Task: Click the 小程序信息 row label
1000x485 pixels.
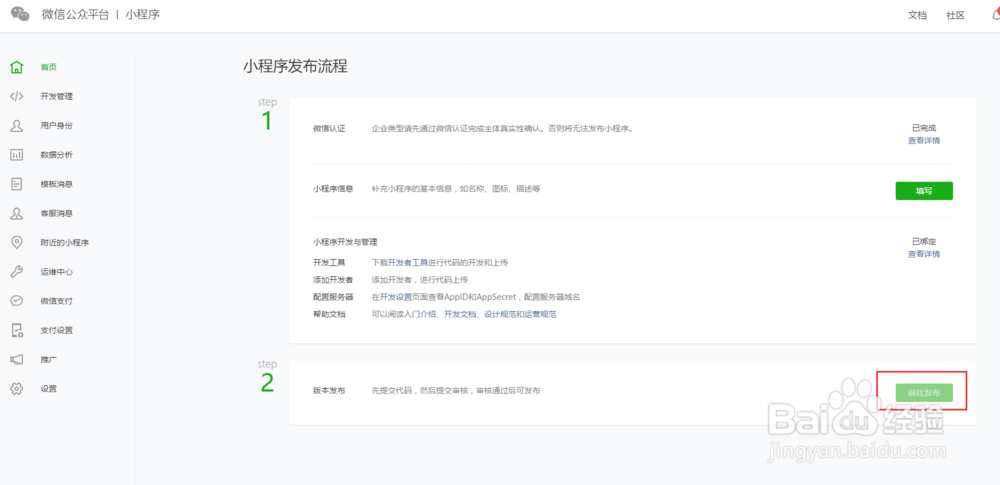Action: tap(334, 189)
